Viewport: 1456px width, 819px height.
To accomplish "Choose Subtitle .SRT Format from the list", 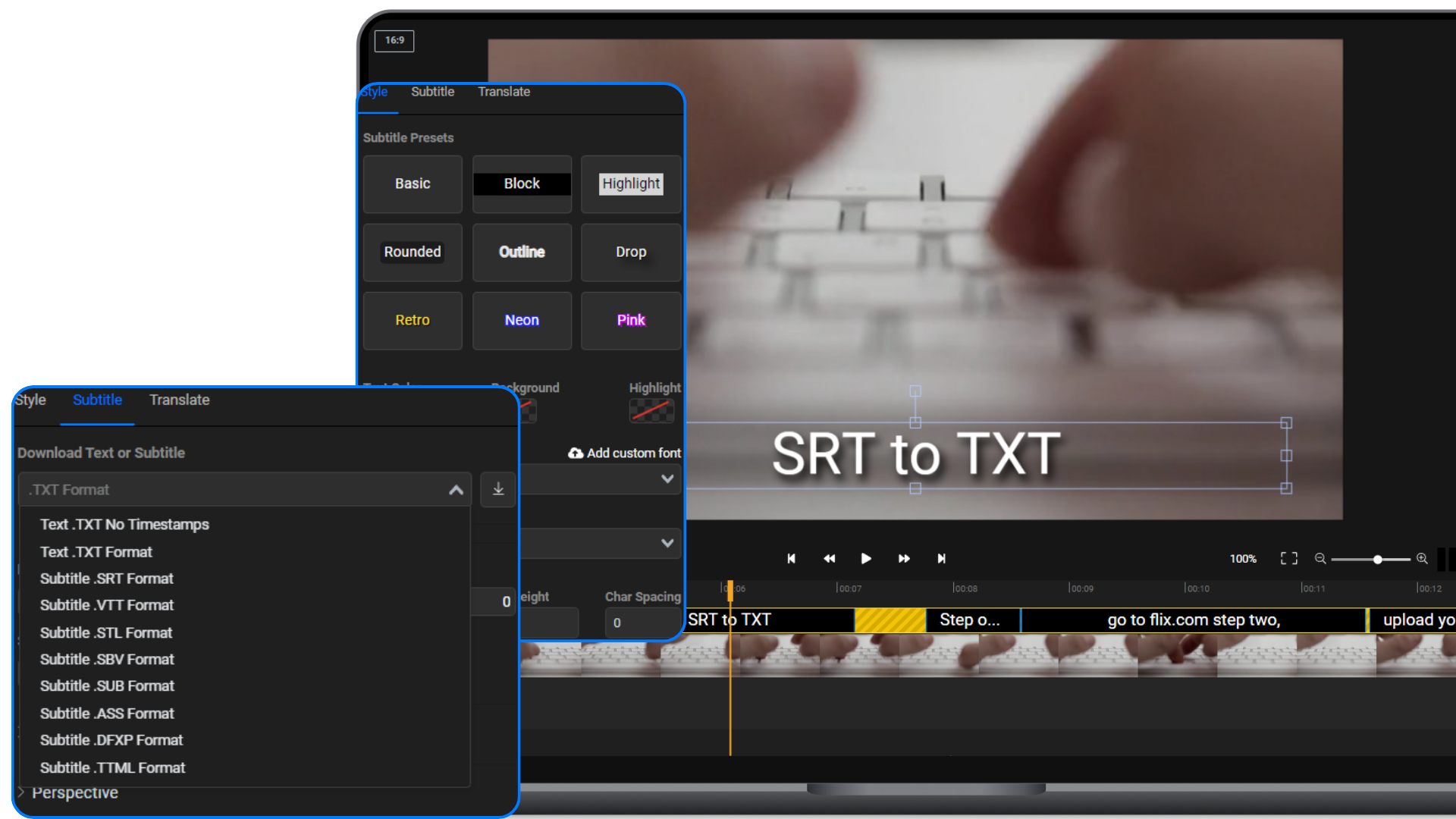I will (x=106, y=578).
